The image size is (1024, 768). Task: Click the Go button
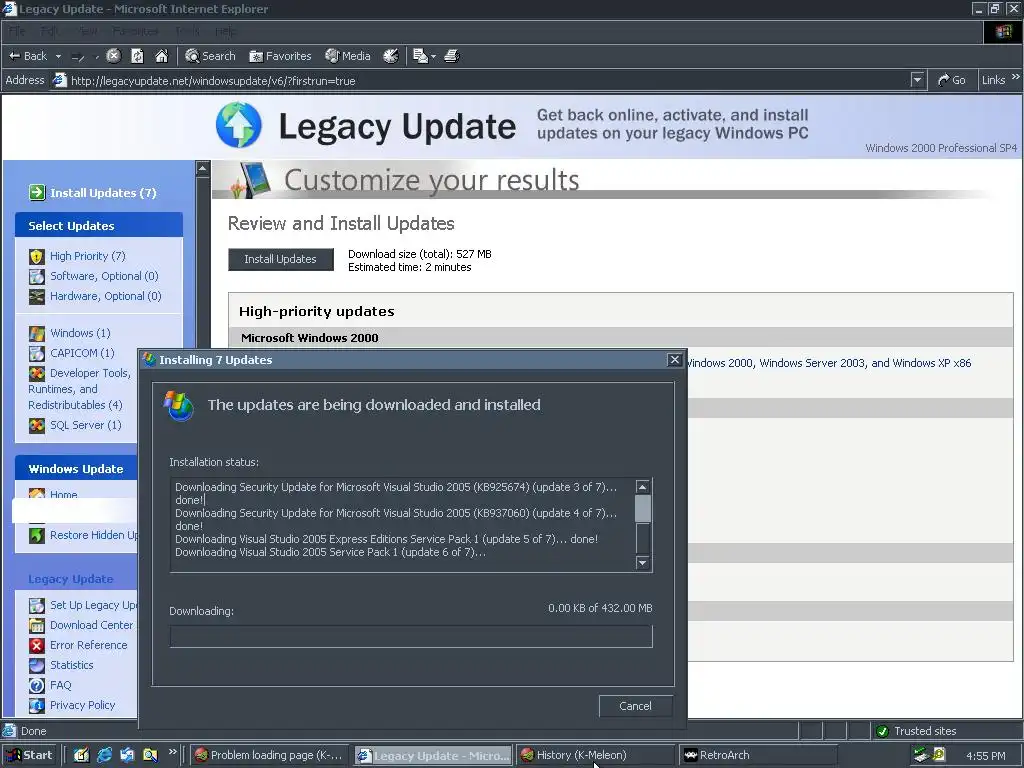point(952,80)
